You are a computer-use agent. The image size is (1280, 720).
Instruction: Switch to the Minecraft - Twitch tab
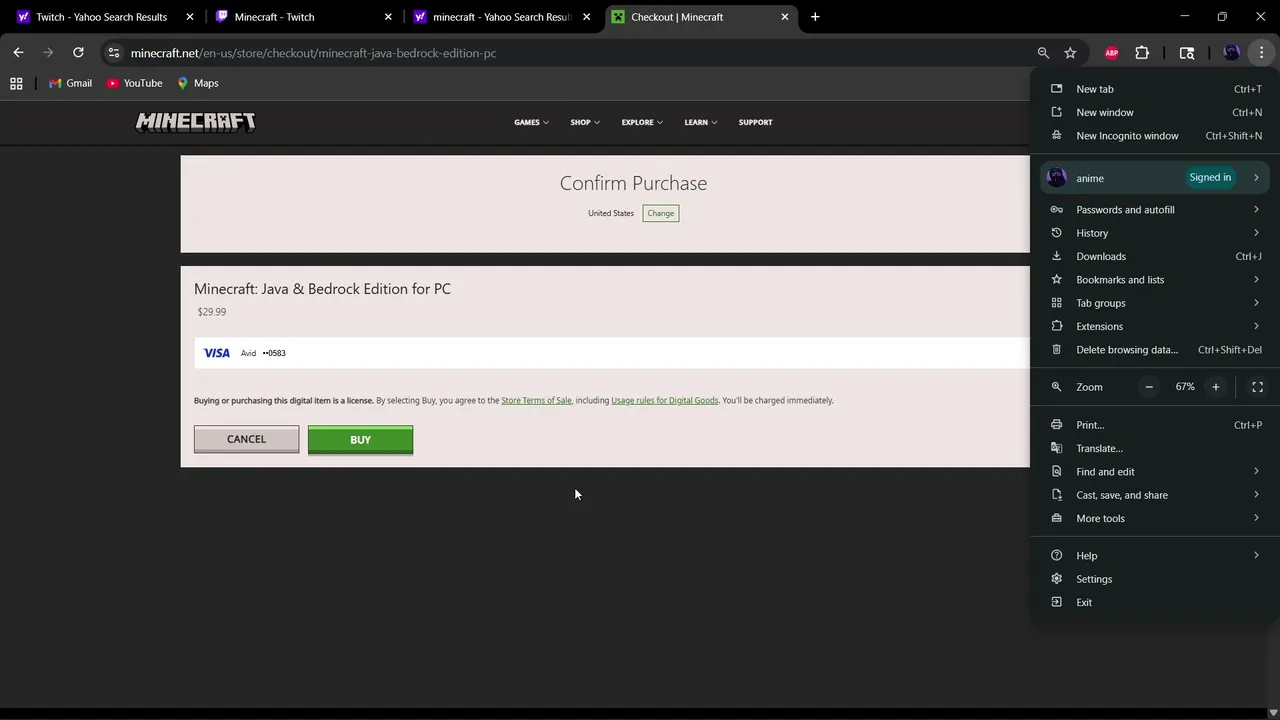coord(303,17)
